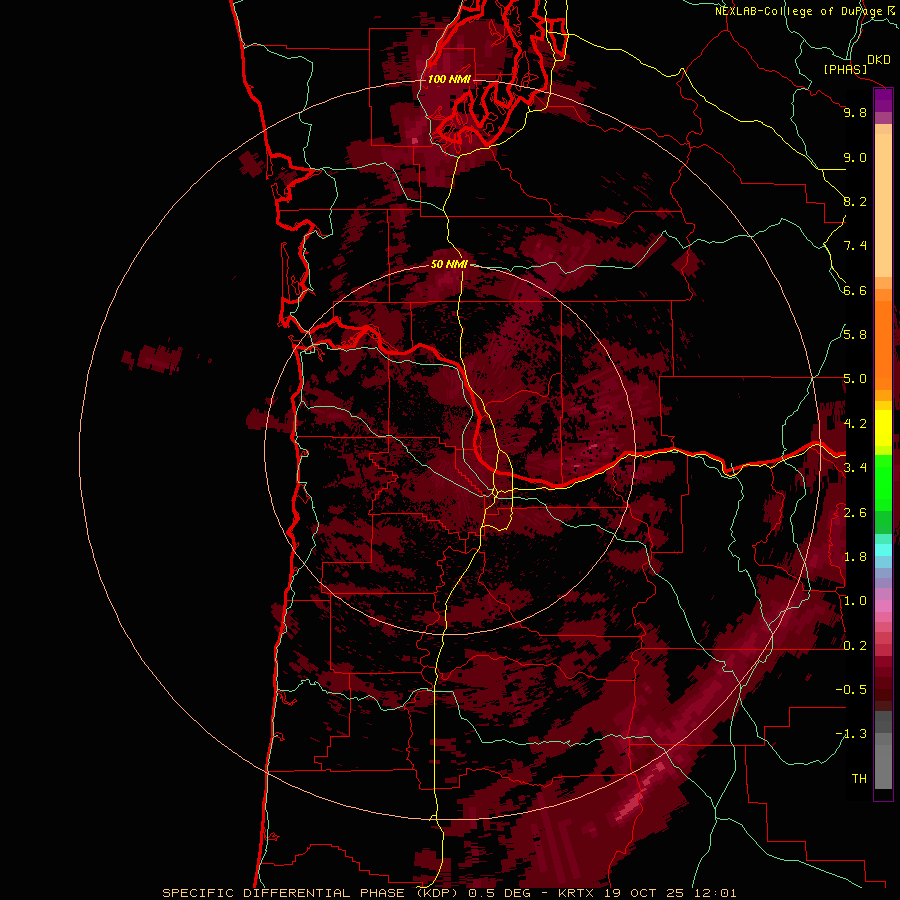Select the 100 NMI range ring label
This screenshot has width=900, height=900.
[x=449, y=79]
